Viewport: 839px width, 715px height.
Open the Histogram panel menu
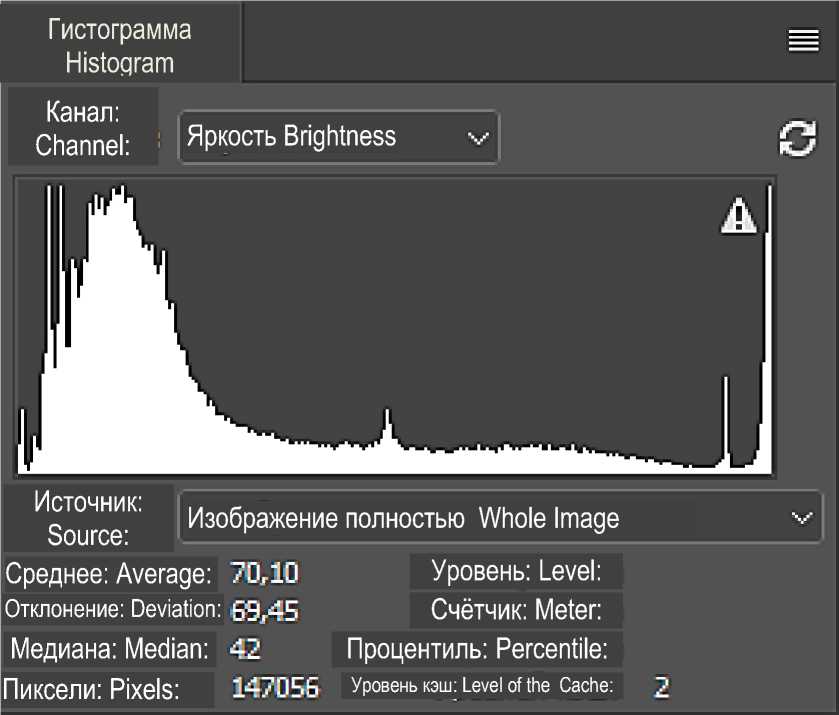coord(803,40)
